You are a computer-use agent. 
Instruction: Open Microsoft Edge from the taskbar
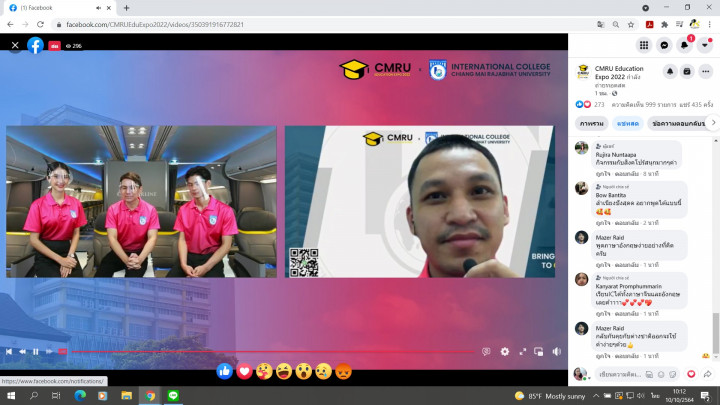(80, 395)
